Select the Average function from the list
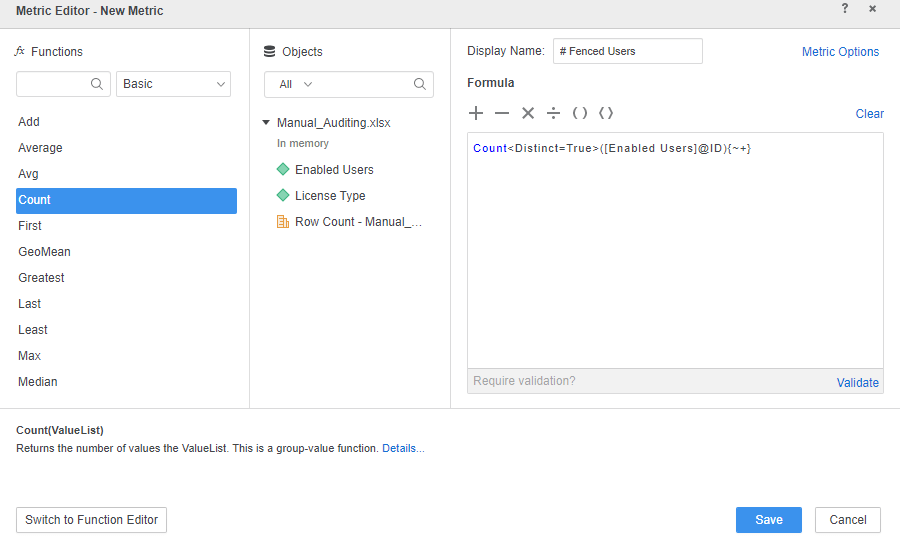This screenshot has width=900, height=543. coord(40,148)
